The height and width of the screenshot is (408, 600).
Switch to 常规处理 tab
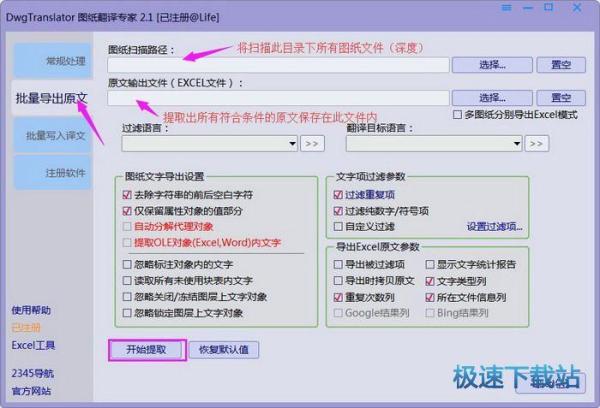tap(52, 61)
